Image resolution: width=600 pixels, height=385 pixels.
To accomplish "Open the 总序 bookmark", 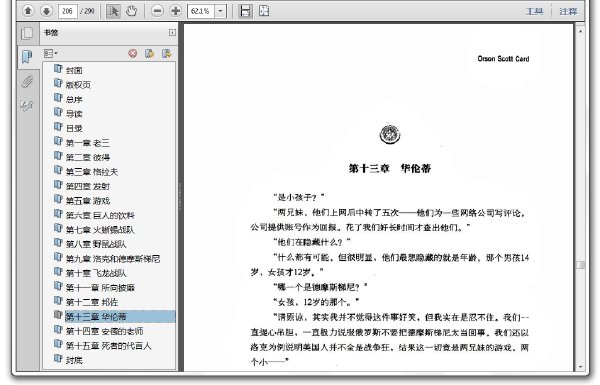I will tap(74, 100).
